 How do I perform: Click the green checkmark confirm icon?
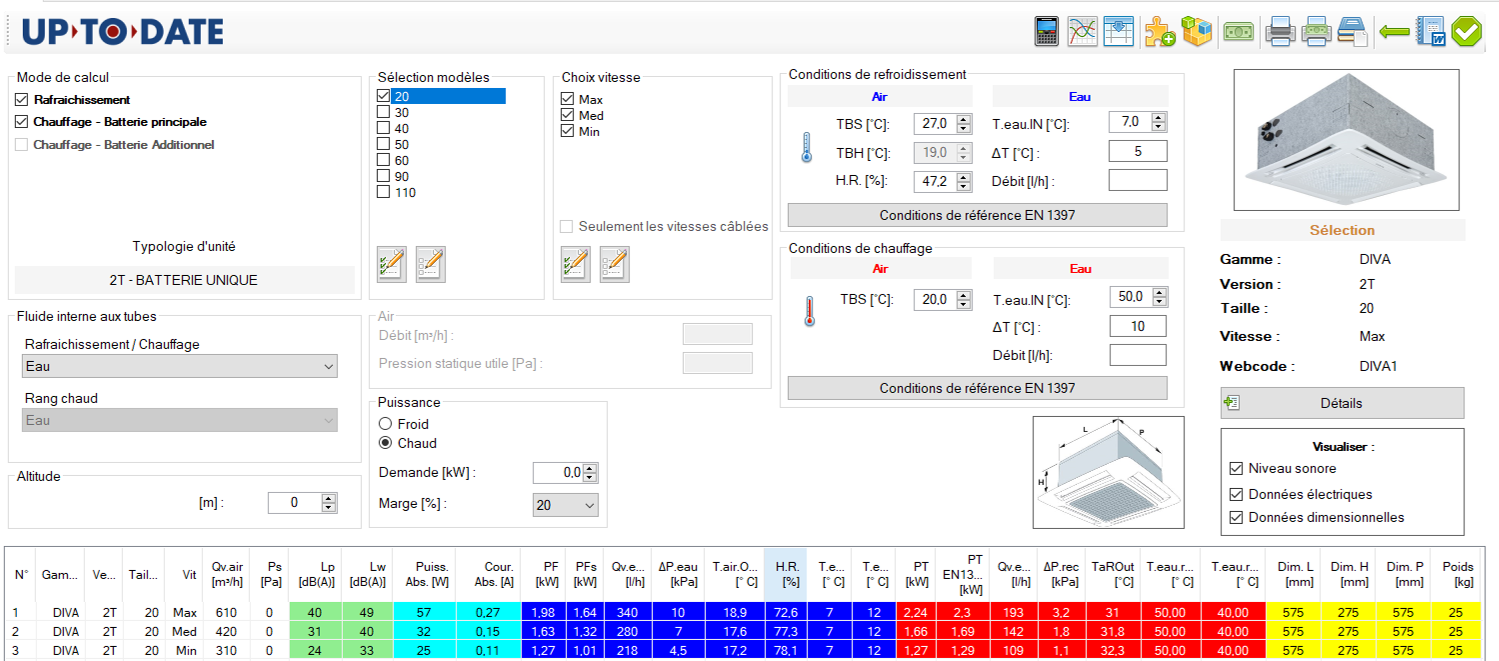coord(1467,31)
